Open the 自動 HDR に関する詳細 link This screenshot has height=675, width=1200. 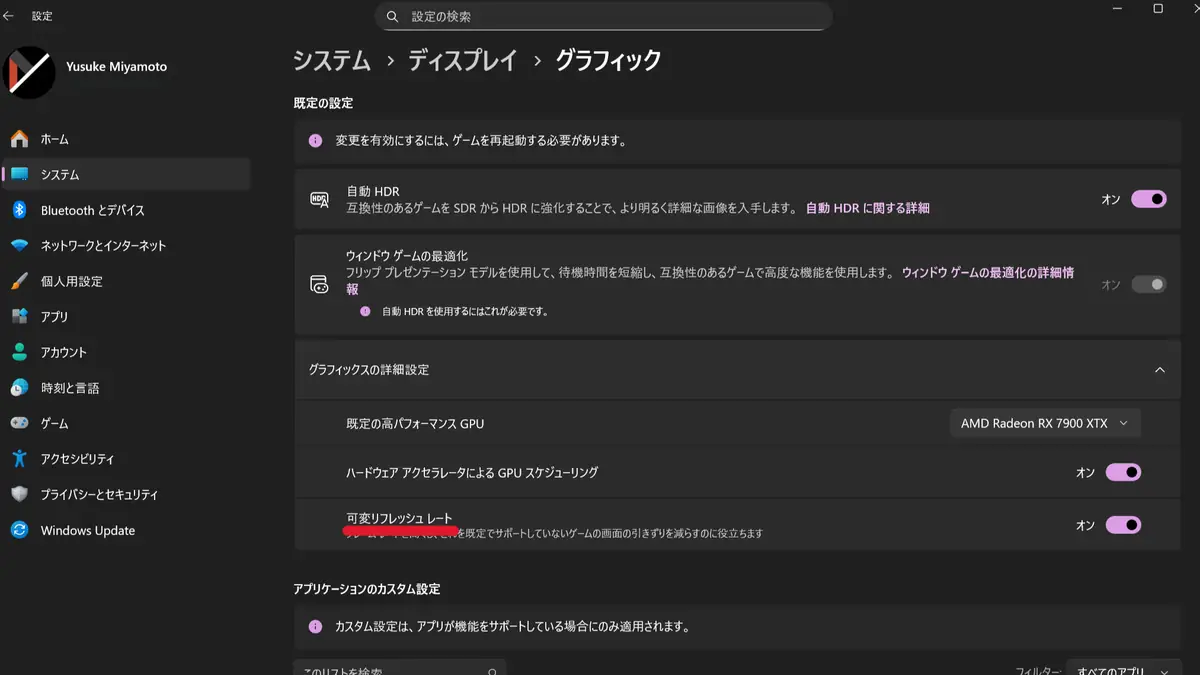click(x=867, y=208)
